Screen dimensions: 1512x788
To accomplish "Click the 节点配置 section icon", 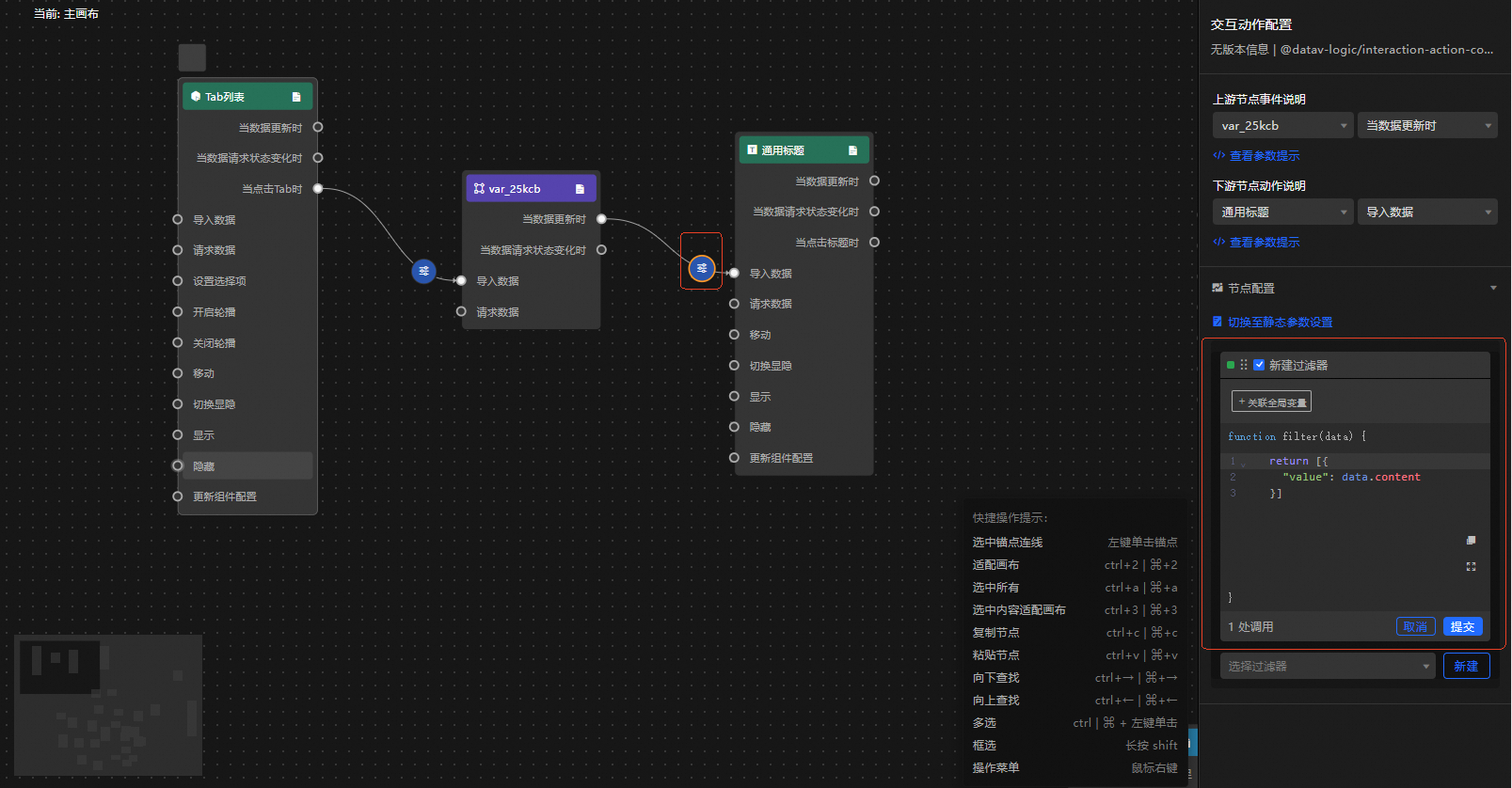I will 1218,288.
